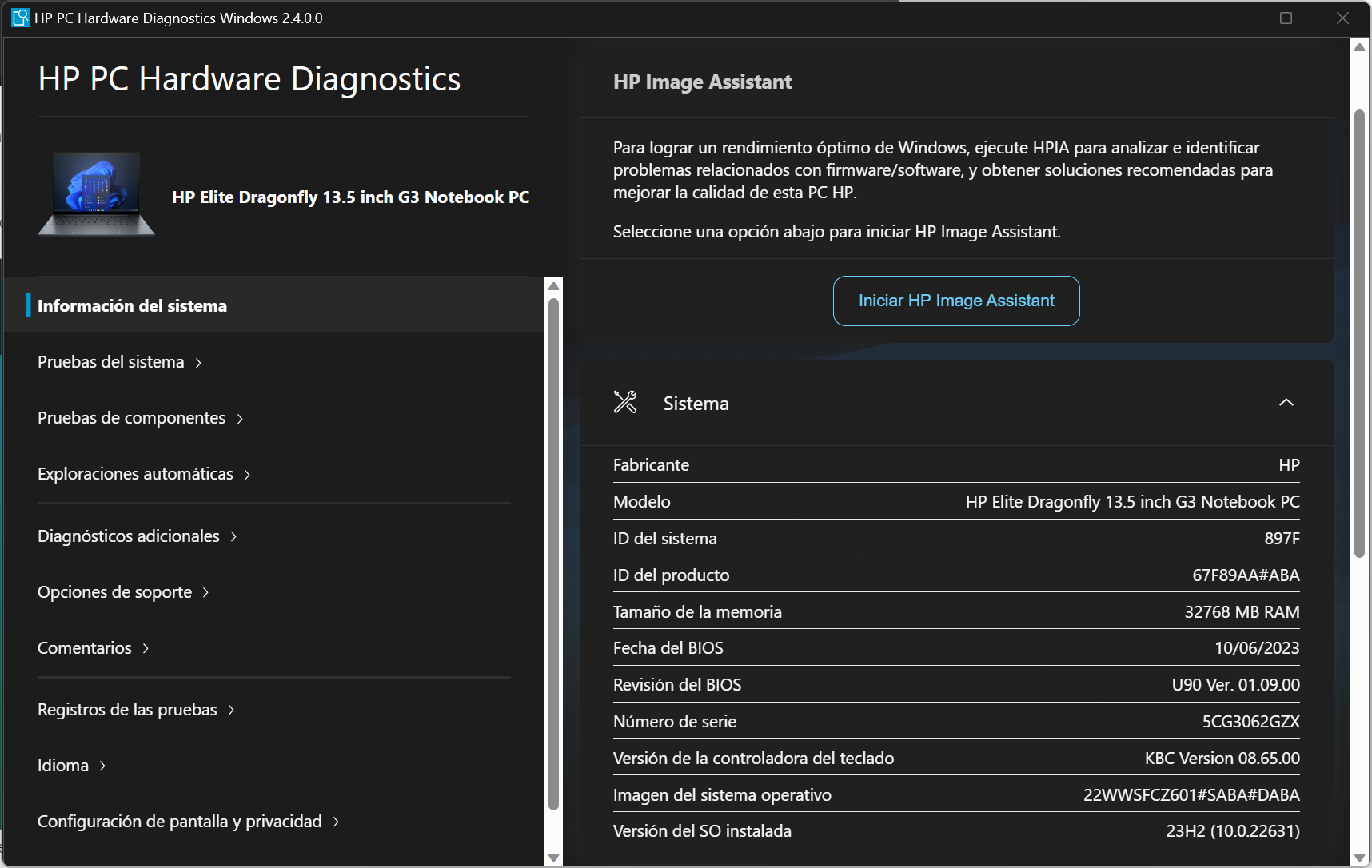Select Información del sistema in sidebar
Viewport: 1372px width, 868px height.
(274, 305)
